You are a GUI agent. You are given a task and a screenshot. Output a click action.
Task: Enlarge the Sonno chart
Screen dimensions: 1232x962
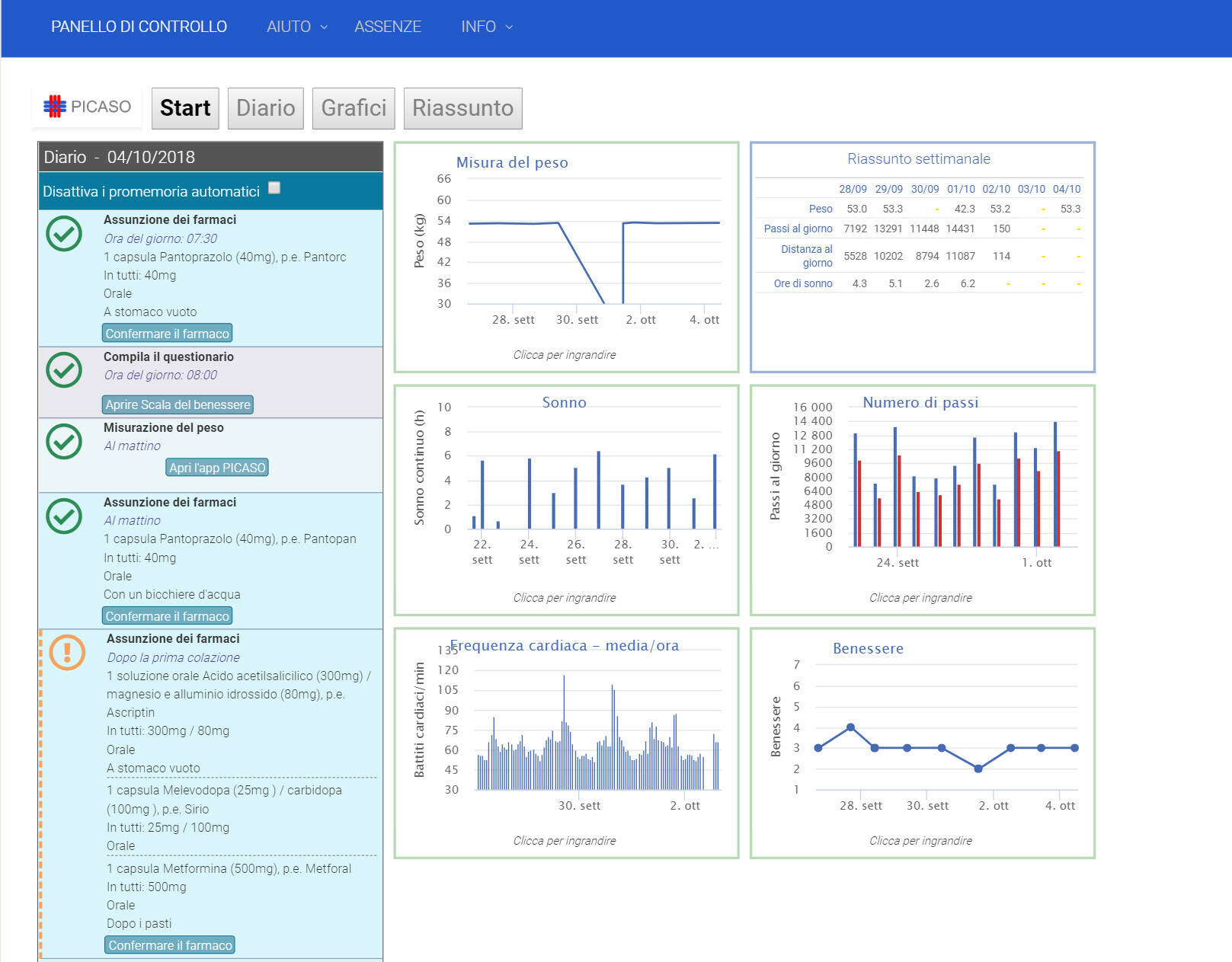point(566,500)
